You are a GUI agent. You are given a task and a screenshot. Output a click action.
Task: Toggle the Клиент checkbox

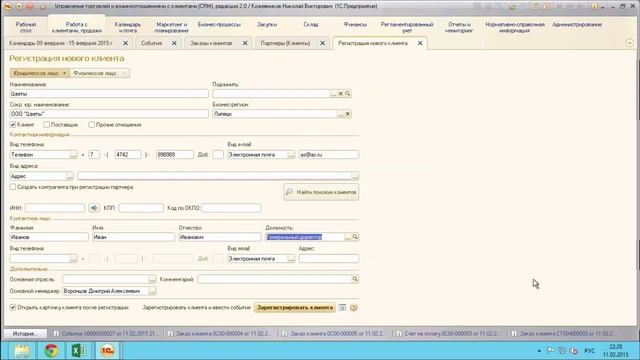tap(13, 124)
